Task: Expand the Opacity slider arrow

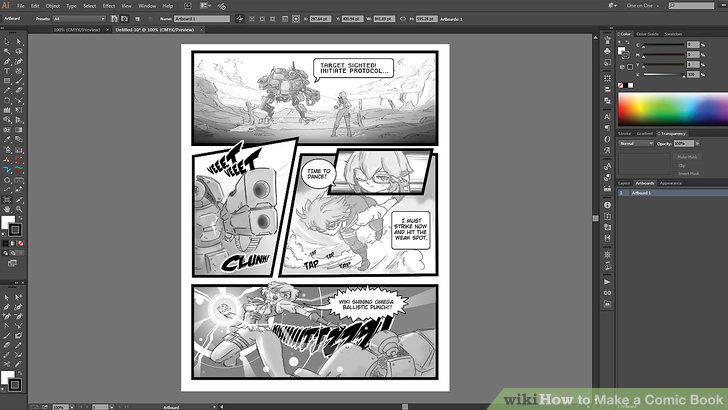Action: tap(697, 143)
